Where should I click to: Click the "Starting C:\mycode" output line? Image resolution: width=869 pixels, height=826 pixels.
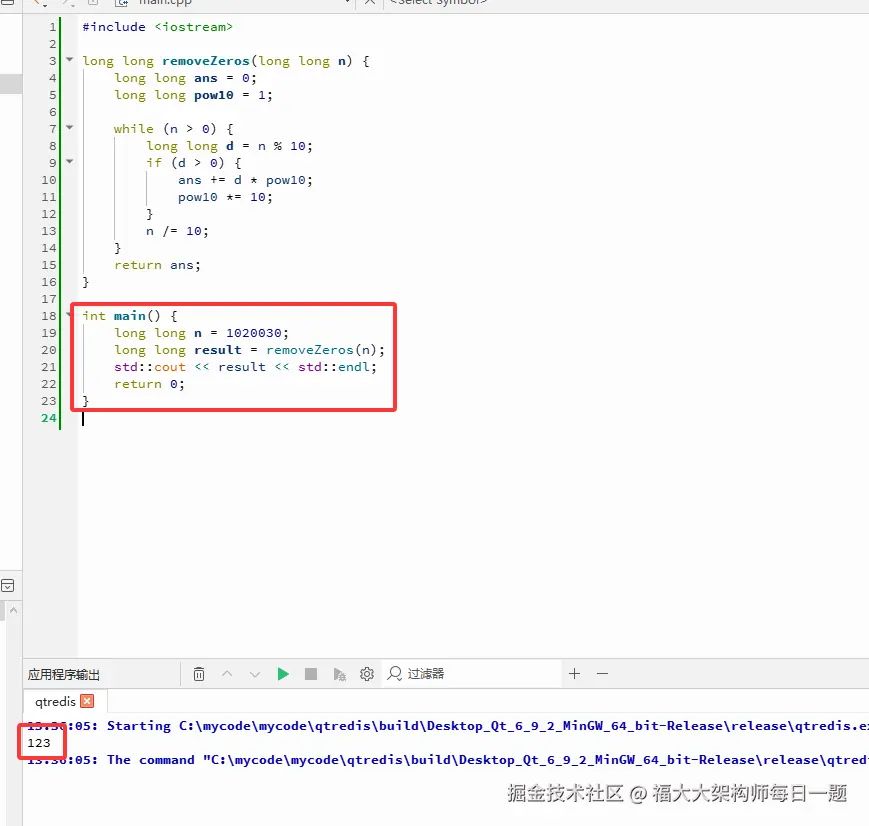[x=448, y=726]
